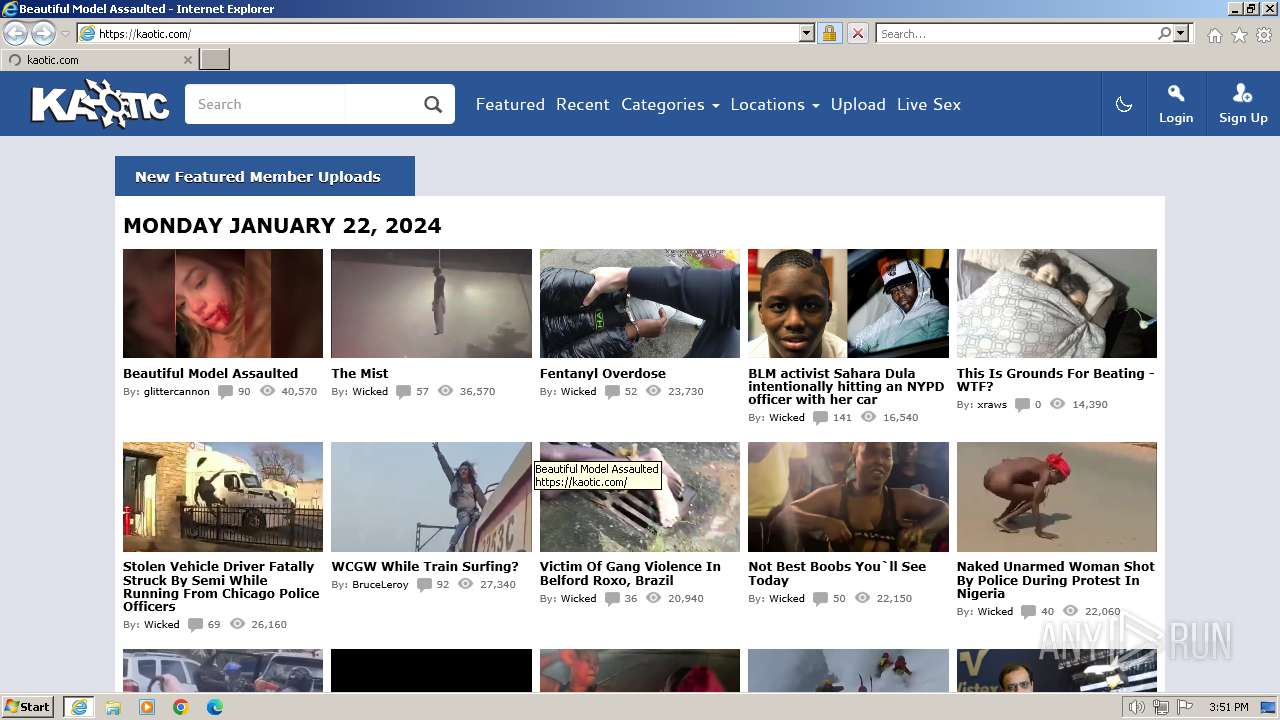Open Stolen Vehicle Driver thumbnail
The image size is (1280, 720).
[223, 496]
